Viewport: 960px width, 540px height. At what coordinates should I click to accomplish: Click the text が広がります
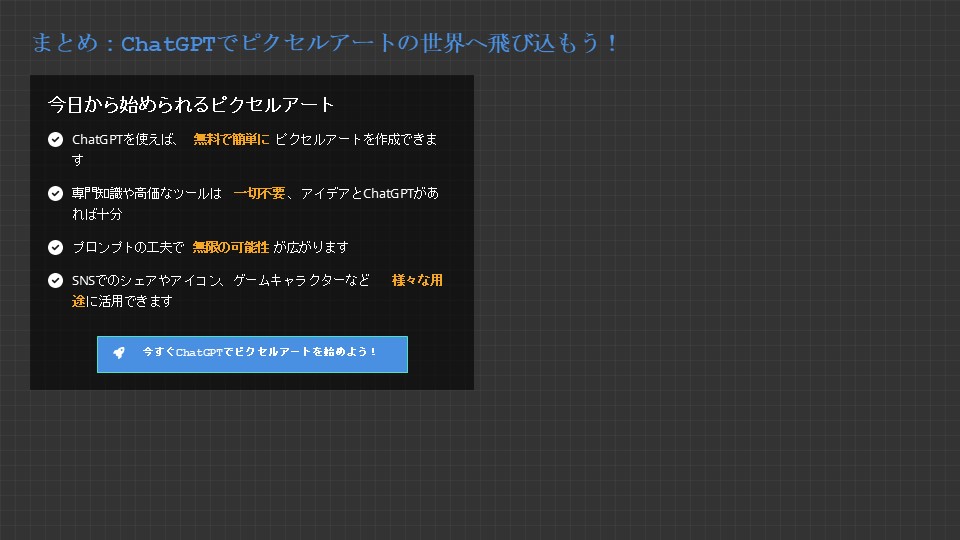(310, 247)
